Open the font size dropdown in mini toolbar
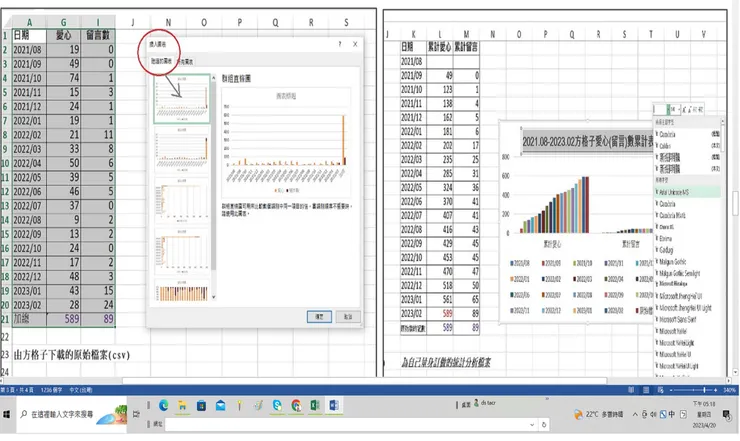 click(679, 109)
